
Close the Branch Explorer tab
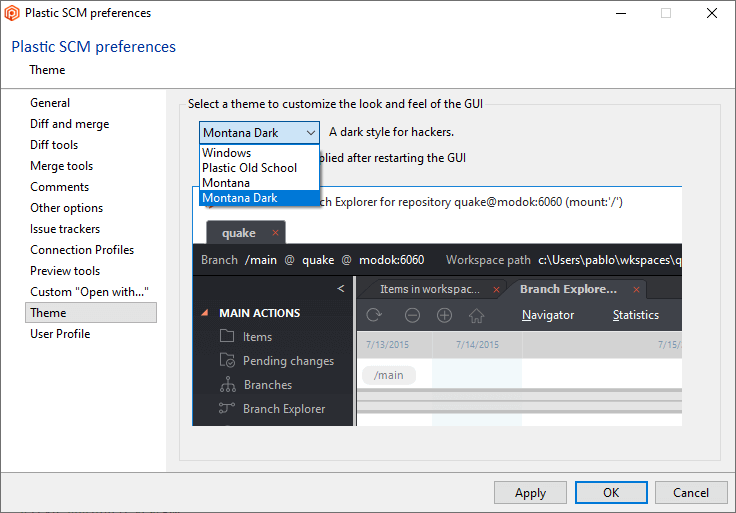coord(636,290)
